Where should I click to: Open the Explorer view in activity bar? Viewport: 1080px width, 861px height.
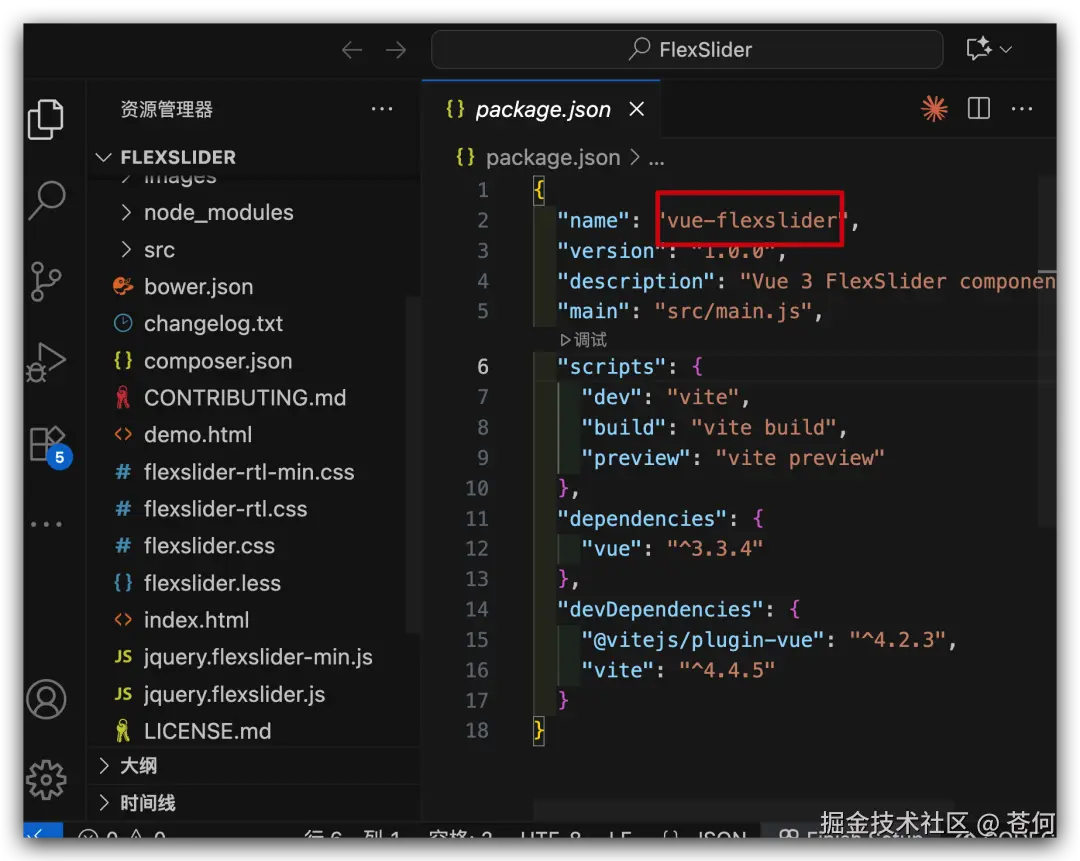tap(46, 118)
